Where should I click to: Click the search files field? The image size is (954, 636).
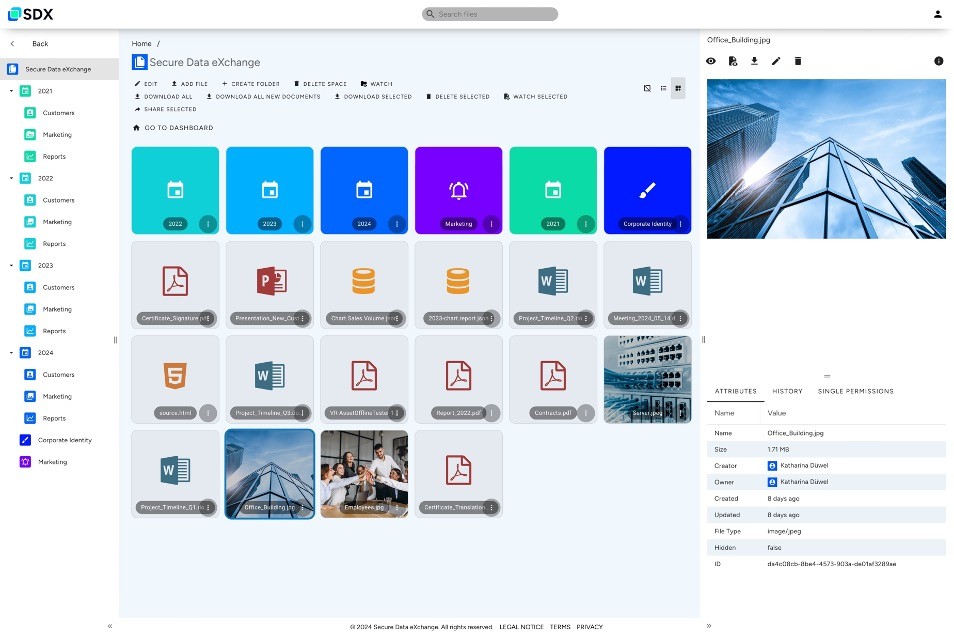point(490,14)
